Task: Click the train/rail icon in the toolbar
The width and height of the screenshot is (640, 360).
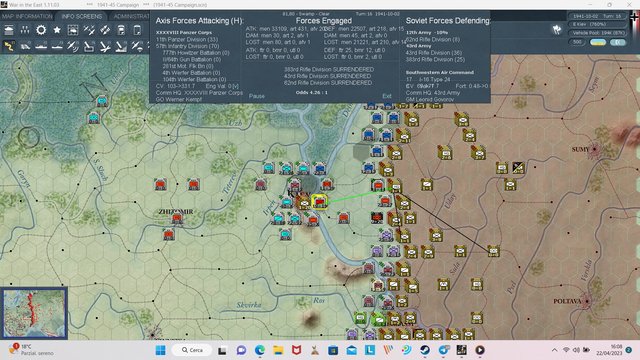Action: [121, 30]
